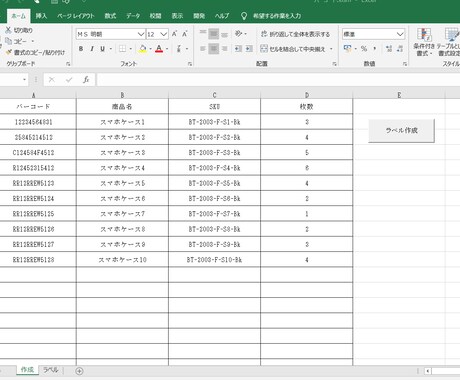Select the column C header
The width and height of the screenshot is (460, 380).
click(x=214, y=95)
